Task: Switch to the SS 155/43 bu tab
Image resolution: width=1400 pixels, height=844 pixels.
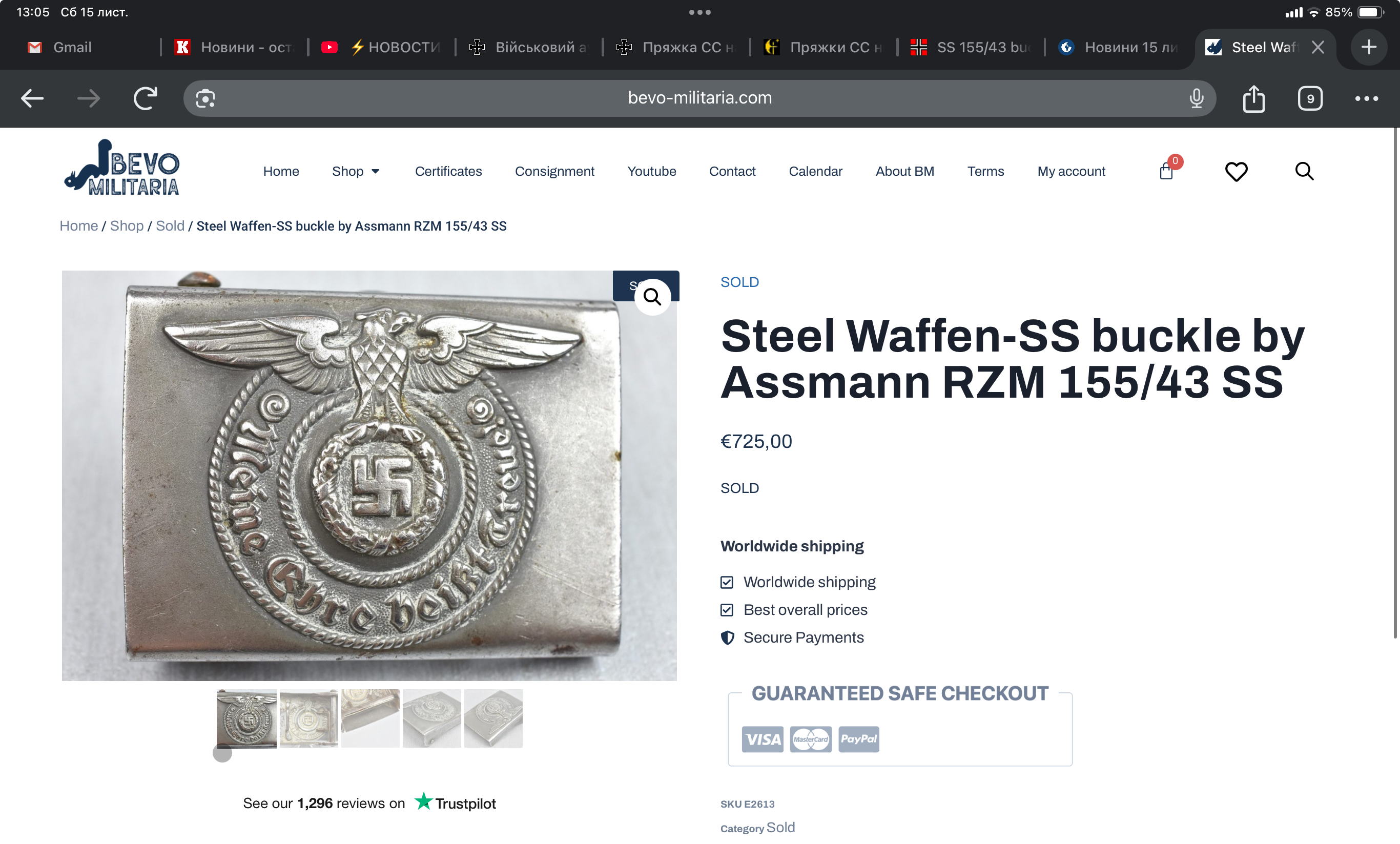Action: (971, 47)
